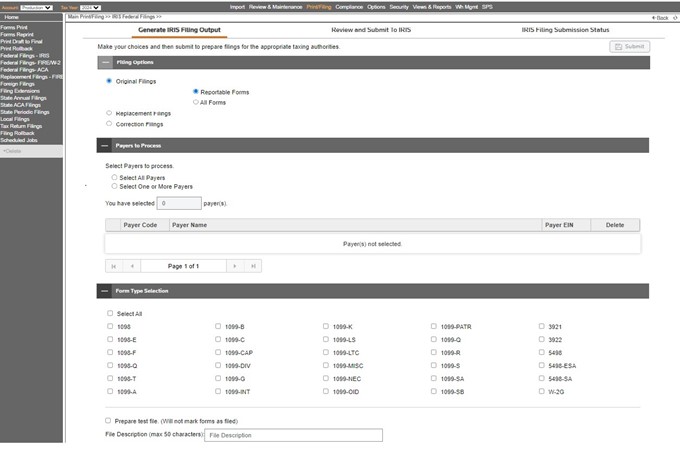Go to first page of payer list
Image resolution: width=680 pixels, height=452 pixels.
114,266
